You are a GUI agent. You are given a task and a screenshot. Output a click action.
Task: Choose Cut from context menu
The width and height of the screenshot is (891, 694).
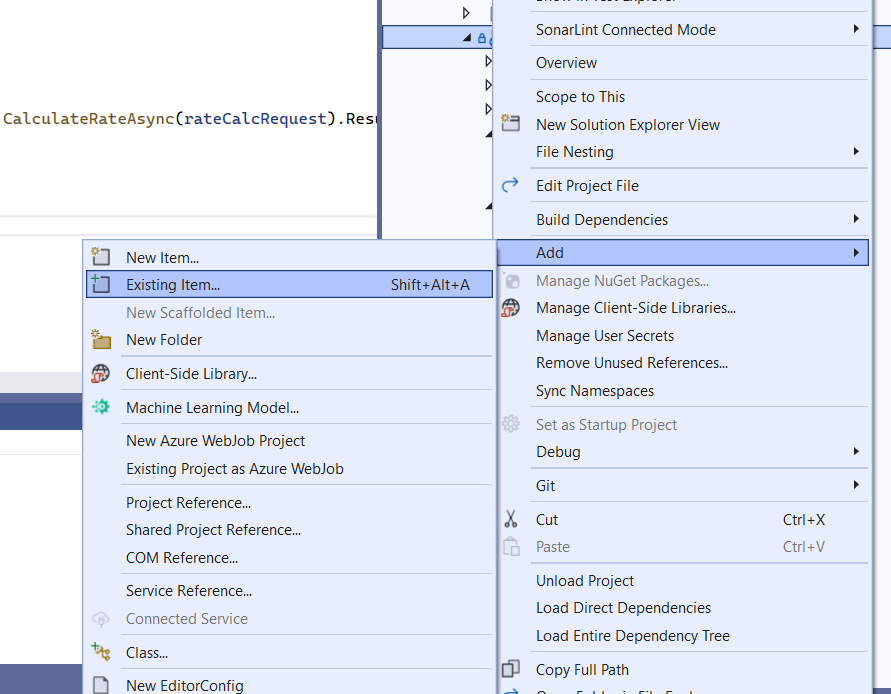[x=683, y=520]
